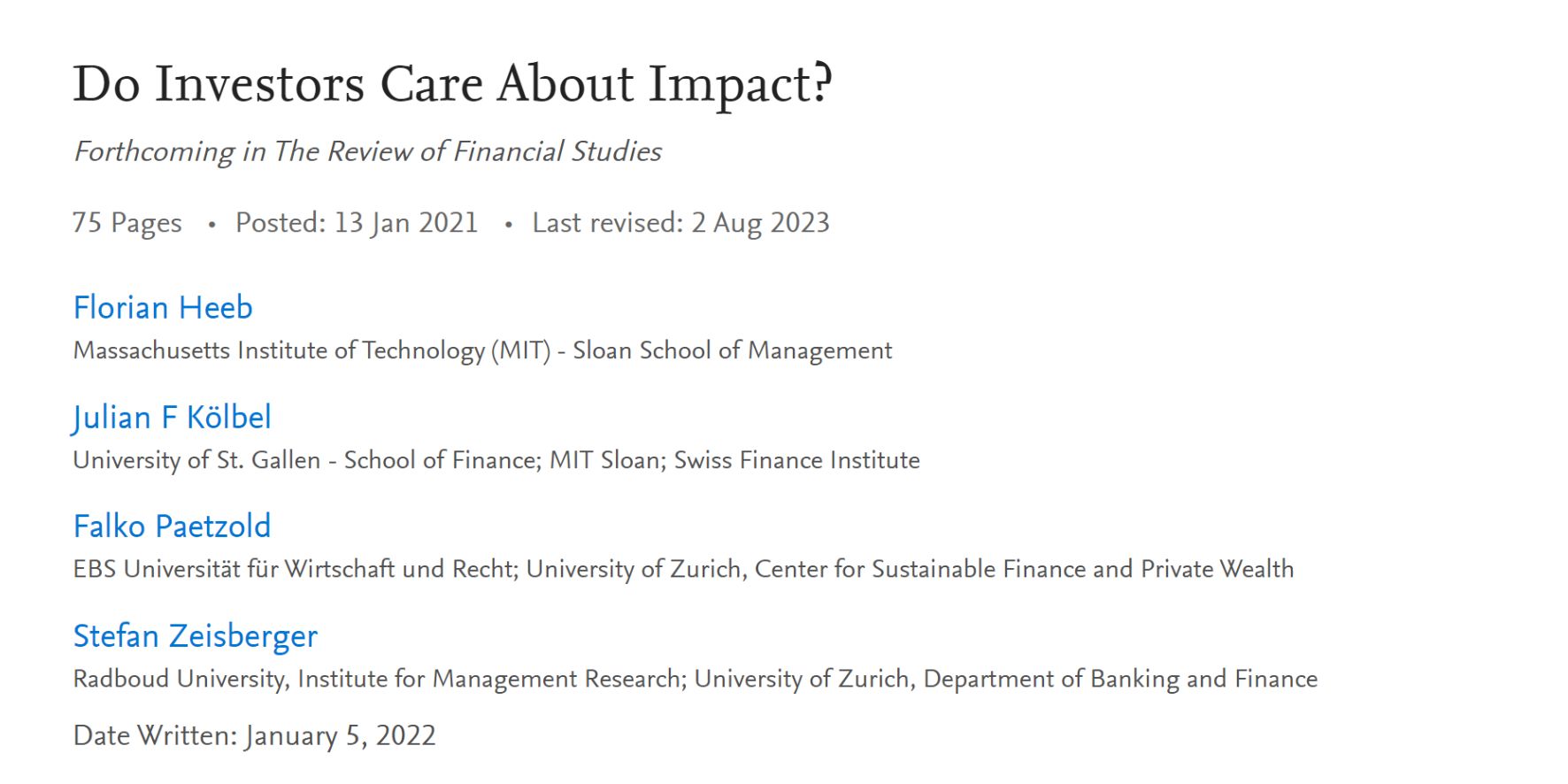1568x784 pixels.
Task: Click "Radboud University, Institute for Management Research"
Action: pyautogui.click(x=378, y=680)
